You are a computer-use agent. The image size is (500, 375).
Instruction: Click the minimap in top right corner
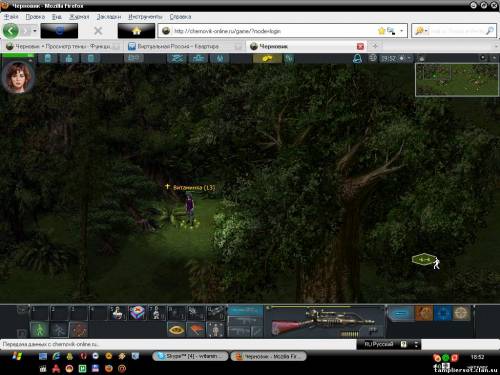point(457,80)
